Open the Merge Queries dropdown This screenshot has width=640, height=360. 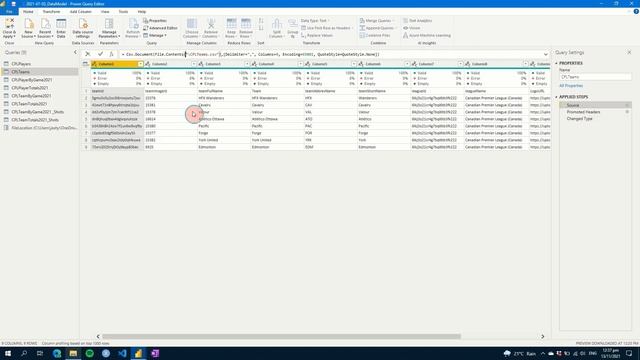[x=377, y=20]
